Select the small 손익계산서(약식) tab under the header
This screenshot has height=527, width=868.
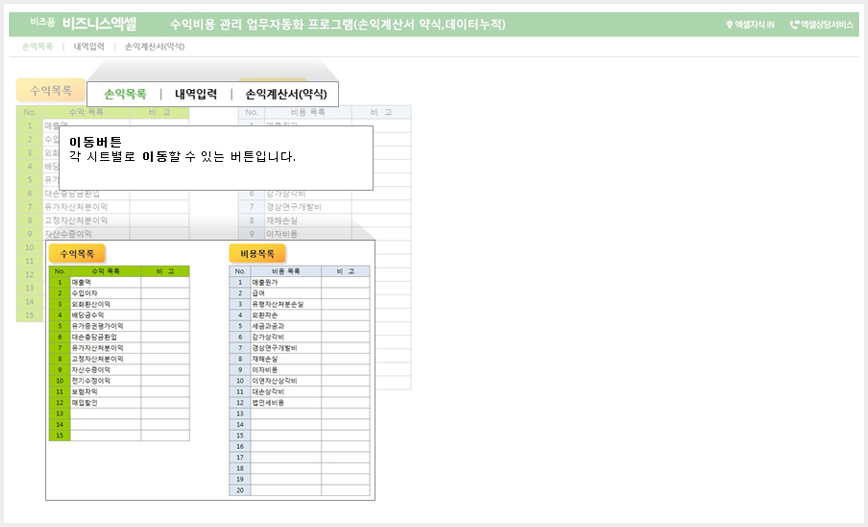click(x=154, y=46)
